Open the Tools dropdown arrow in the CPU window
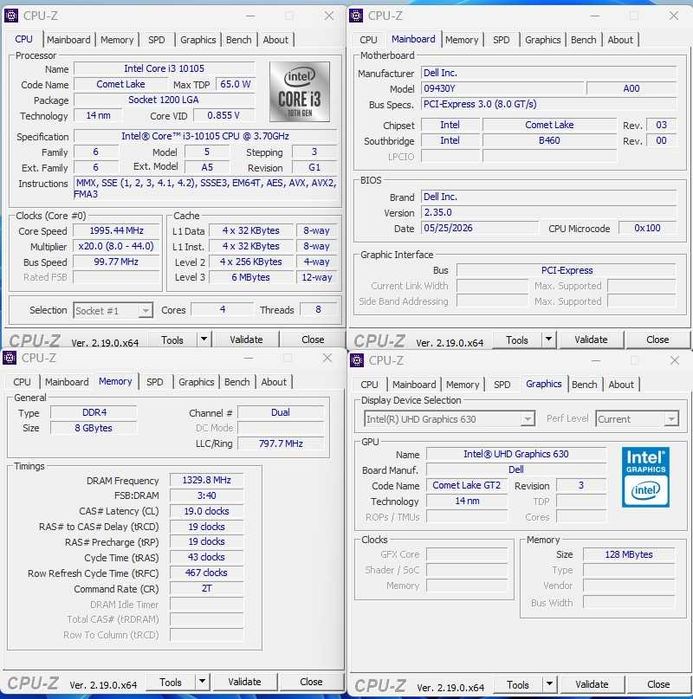 tap(204, 340)
